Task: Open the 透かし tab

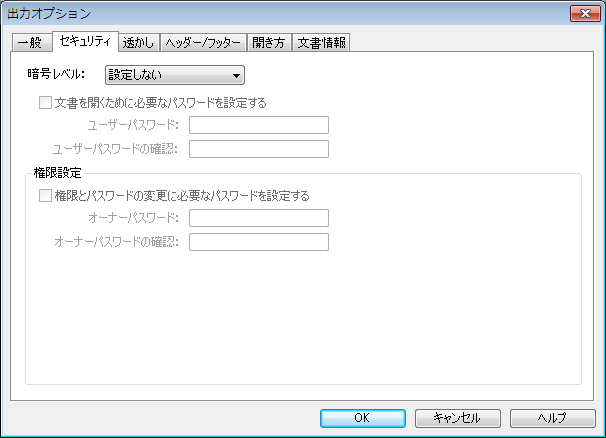Action: tap(137, 43)
